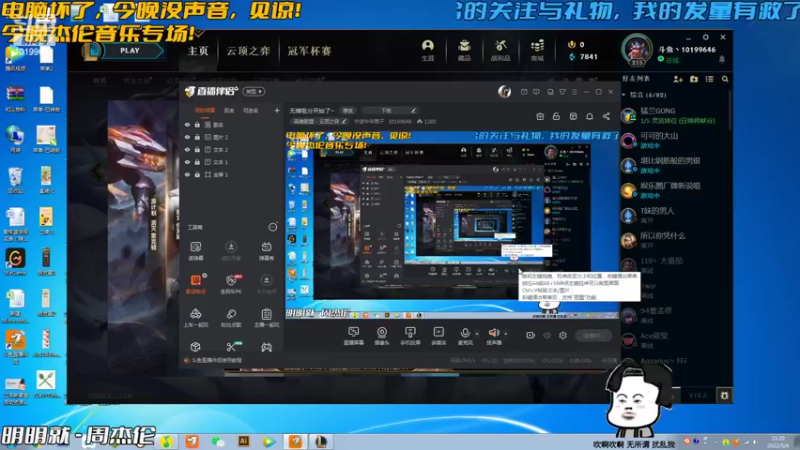
Task: Mute the 麦克风 microphone icon
Action: pyautogui.click(x=465, y=333)
